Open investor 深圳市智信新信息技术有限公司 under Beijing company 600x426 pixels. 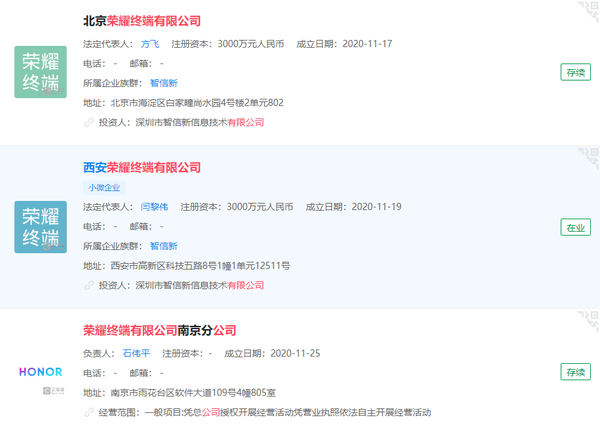pos(200,122)
